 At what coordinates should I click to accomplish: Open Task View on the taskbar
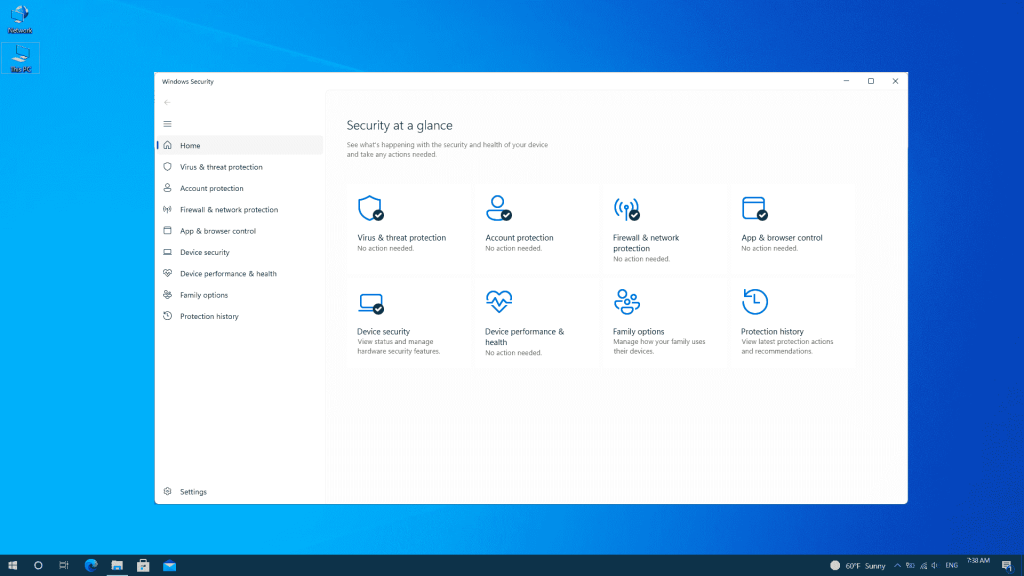point(63,566)
